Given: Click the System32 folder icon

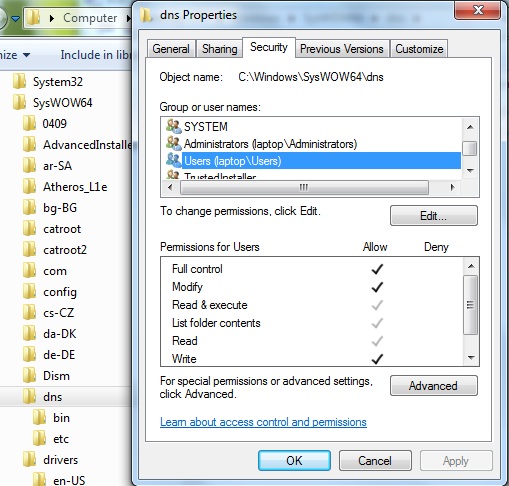Looking at the screenshot, I should coord(19,81).
